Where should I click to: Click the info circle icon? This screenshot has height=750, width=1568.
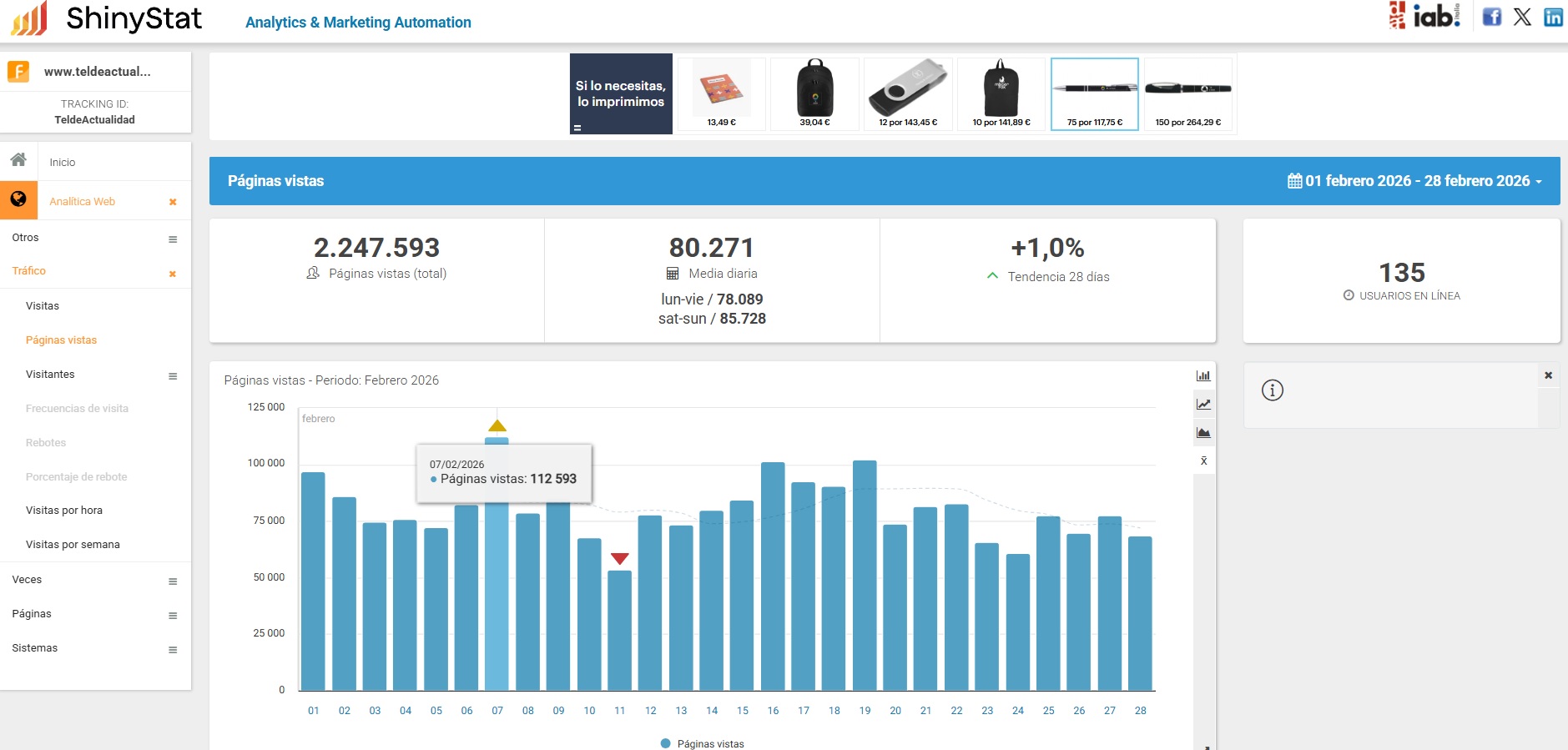(x=1272, y=390)
